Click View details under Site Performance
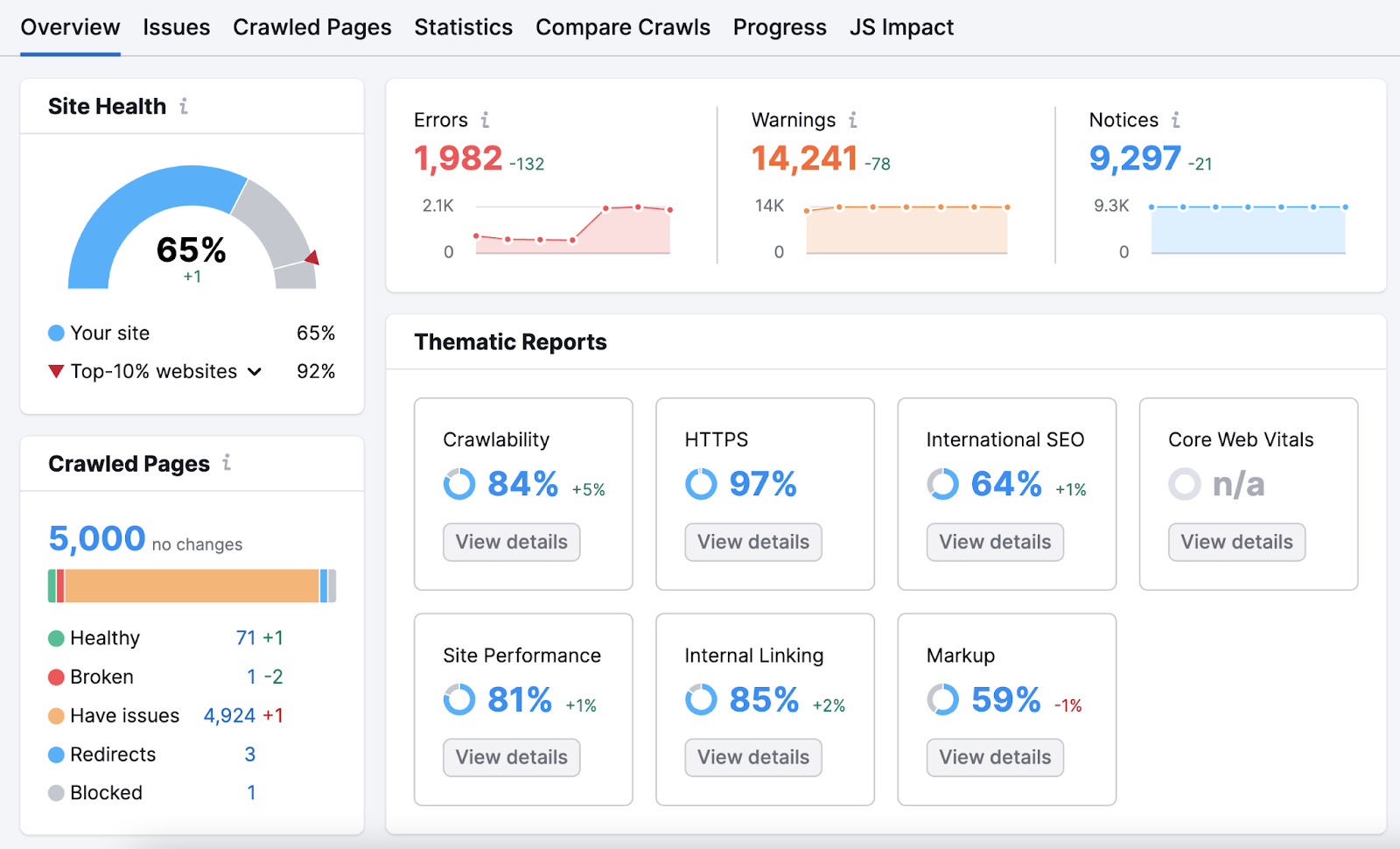 click(x=511, y=757)
